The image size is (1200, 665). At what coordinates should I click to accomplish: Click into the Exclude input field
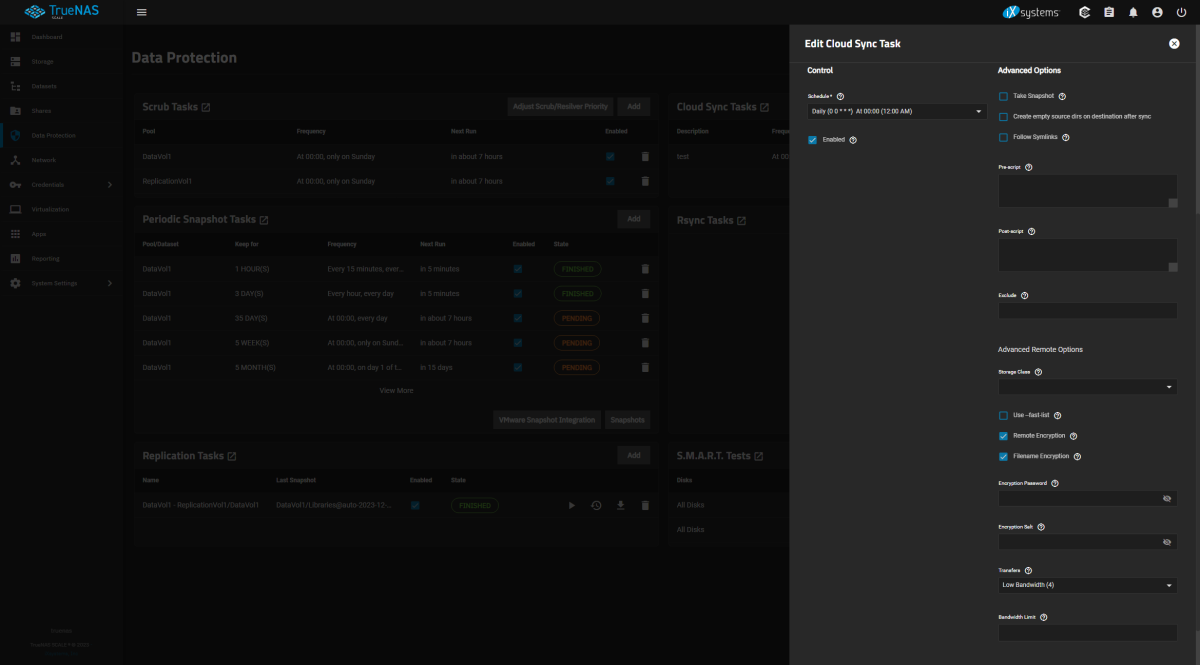click(x=1087, y=310)
